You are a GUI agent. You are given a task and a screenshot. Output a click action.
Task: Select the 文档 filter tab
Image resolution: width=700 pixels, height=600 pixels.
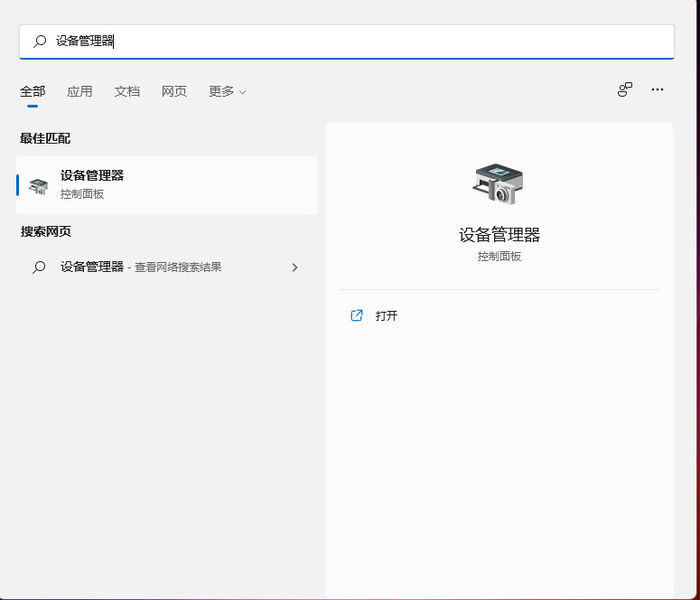point(127,91)
